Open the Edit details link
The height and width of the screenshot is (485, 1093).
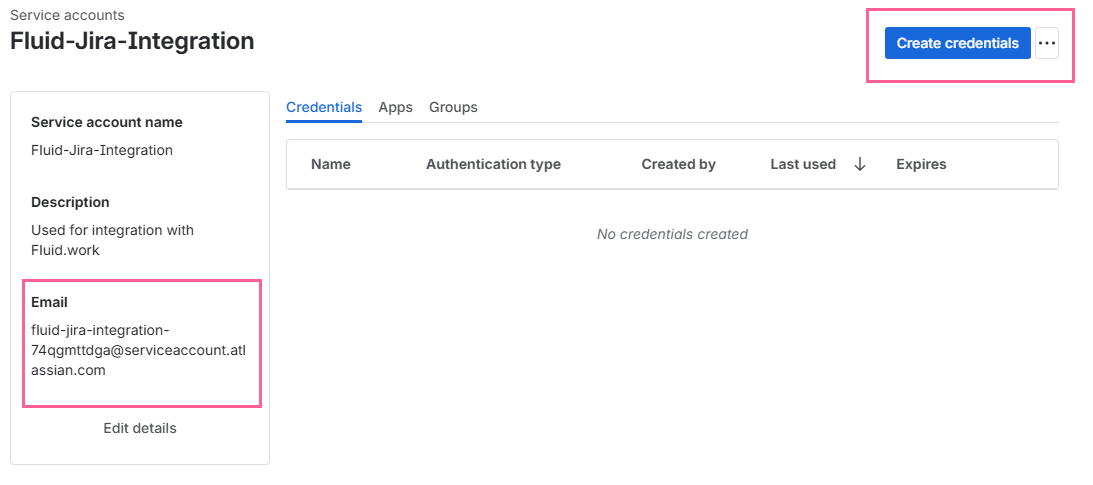click(140, 428)
